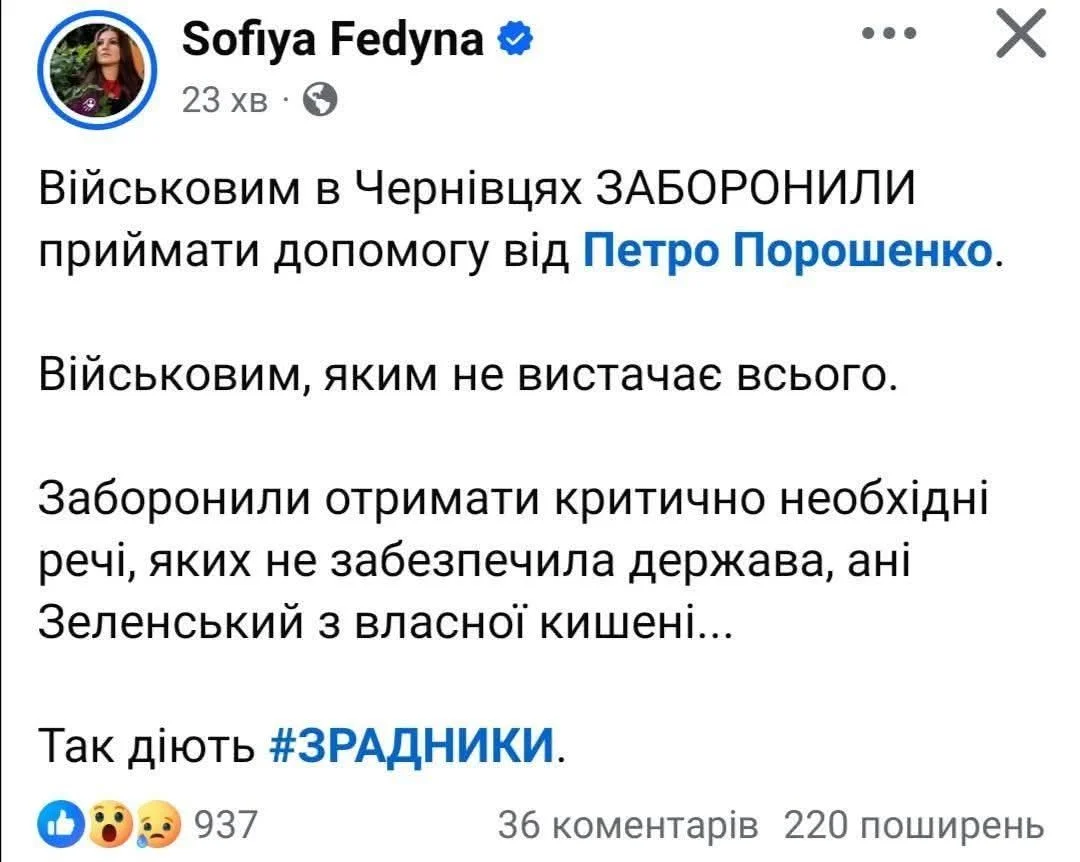
Task: Open the three-dots post options menu
Action: click(x=889, y=33)
